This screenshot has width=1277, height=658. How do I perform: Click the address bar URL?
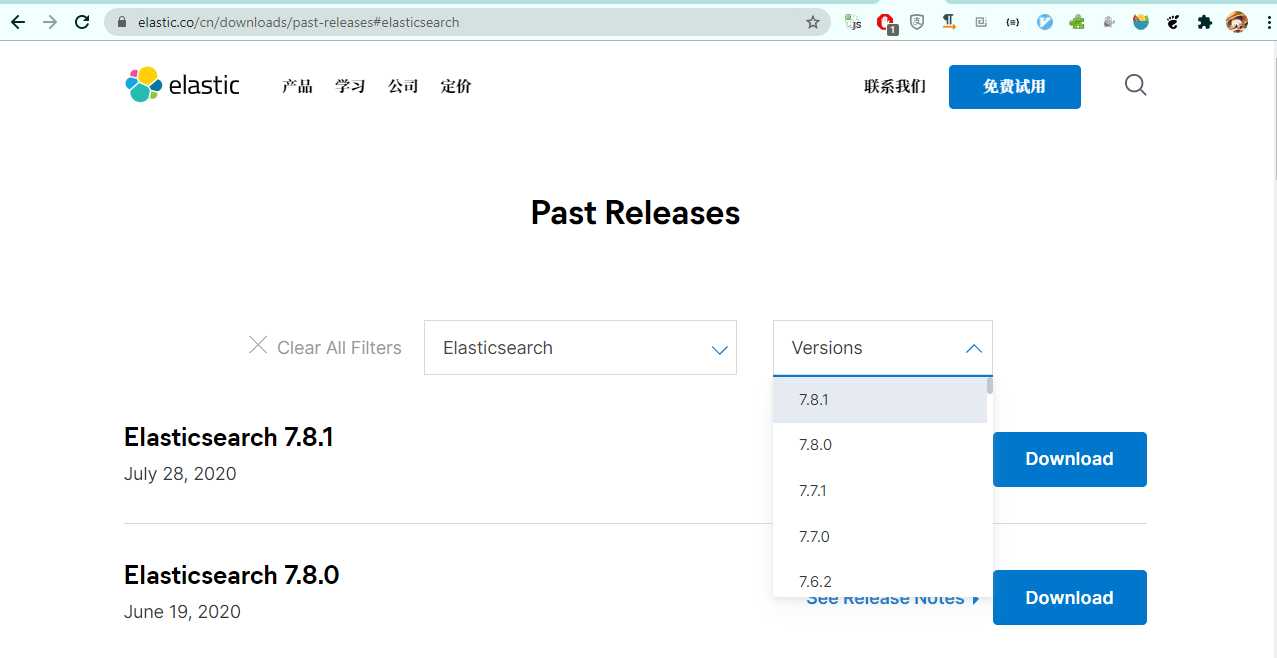(299, 22)
